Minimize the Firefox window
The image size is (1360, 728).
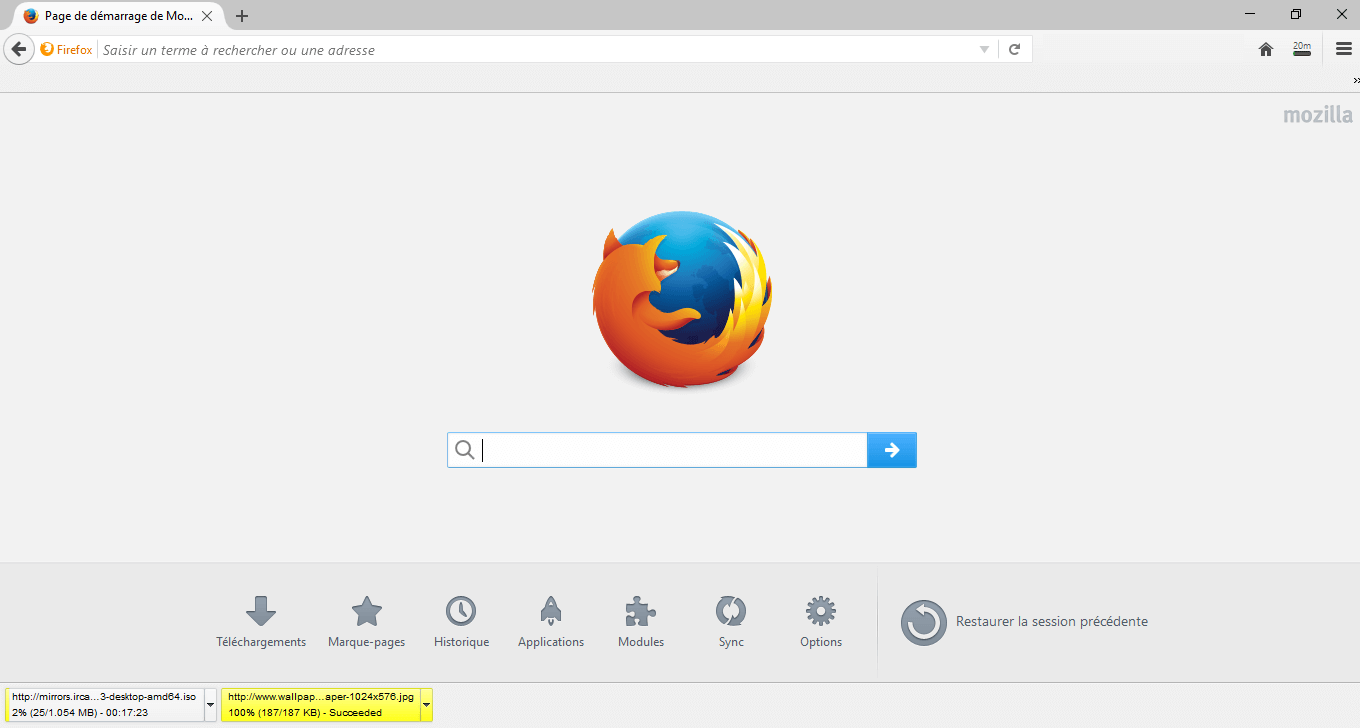coord(1250,14)
